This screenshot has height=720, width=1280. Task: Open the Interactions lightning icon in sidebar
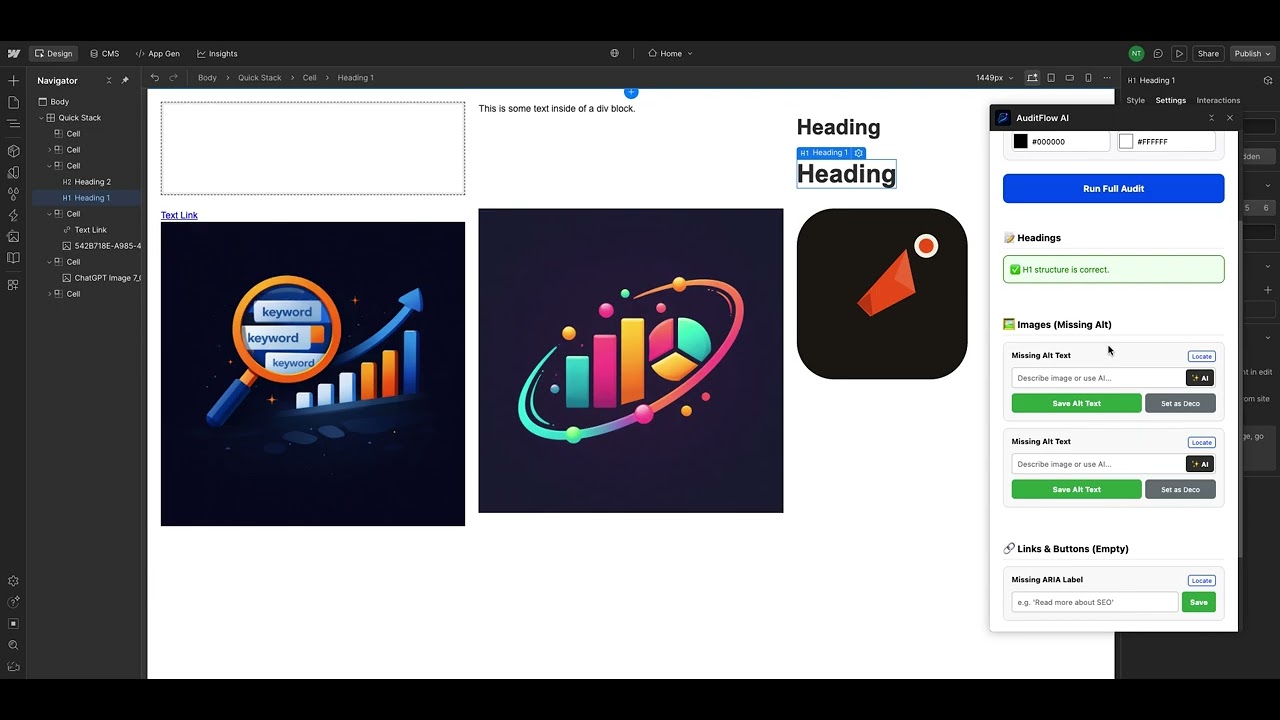click(x=13, y=215)
